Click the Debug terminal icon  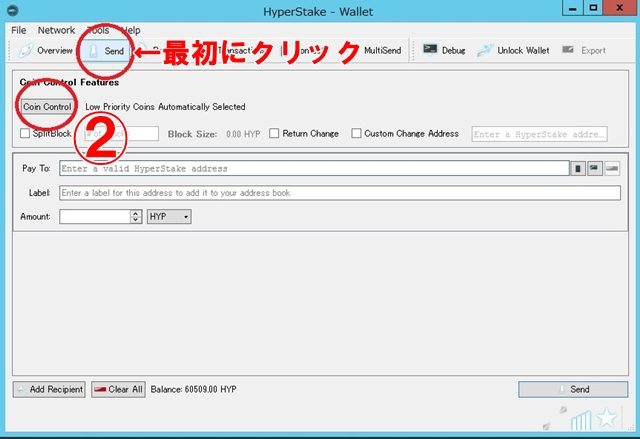click(430, 49)
